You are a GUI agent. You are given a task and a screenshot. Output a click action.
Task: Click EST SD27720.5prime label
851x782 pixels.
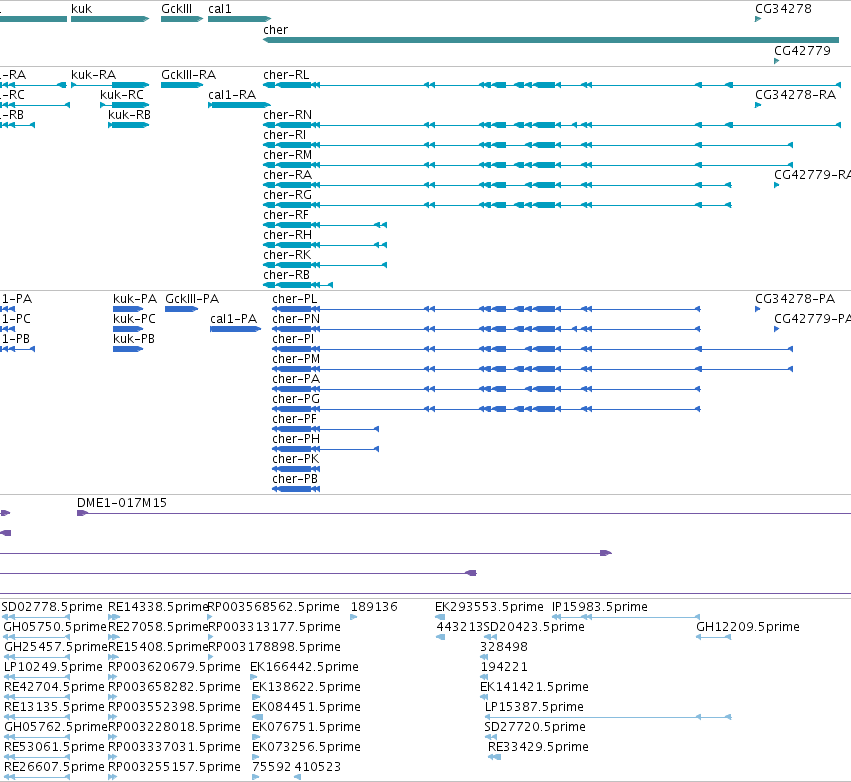[535, 727]
